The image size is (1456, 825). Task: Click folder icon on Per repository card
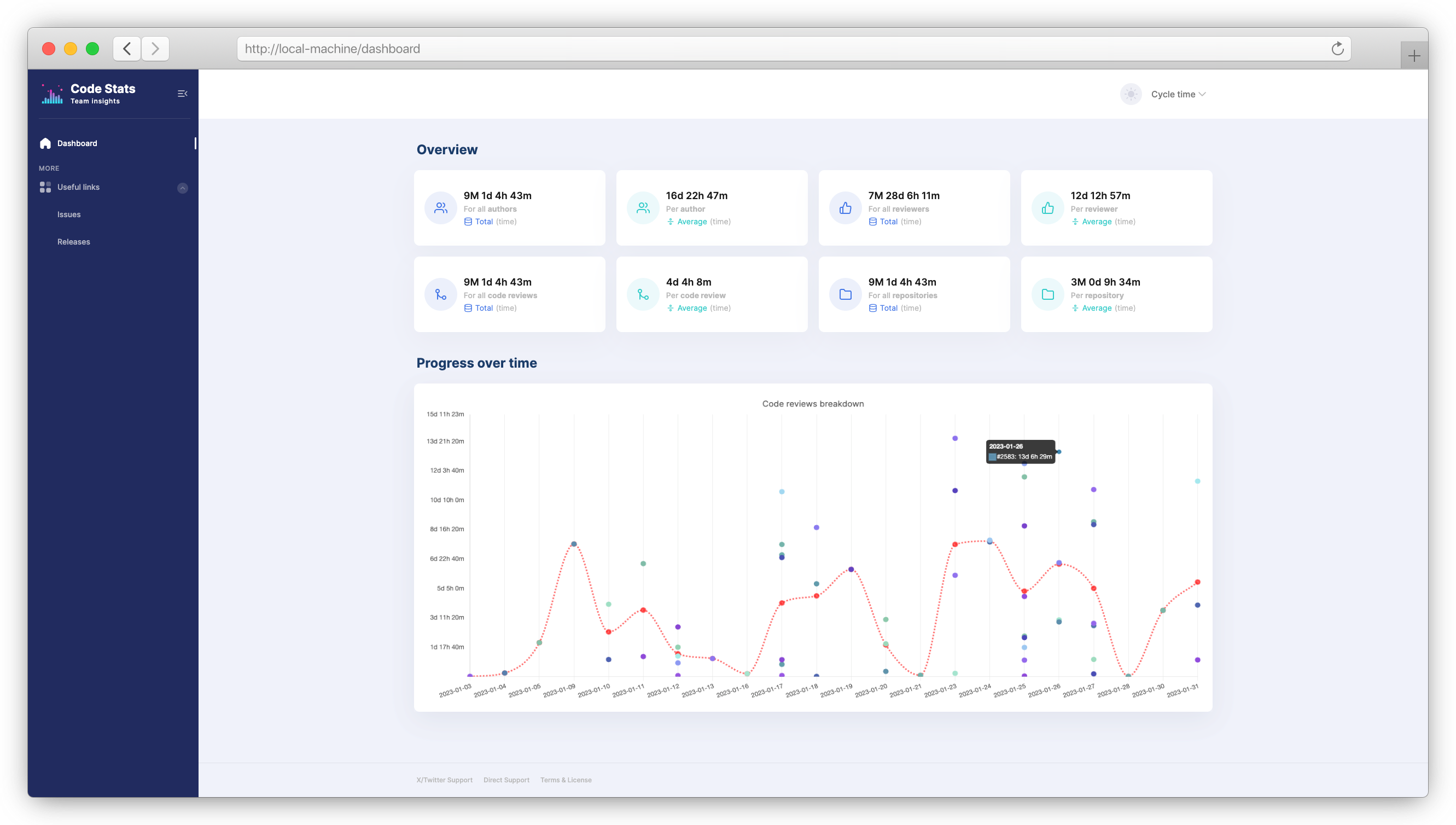1047,295
